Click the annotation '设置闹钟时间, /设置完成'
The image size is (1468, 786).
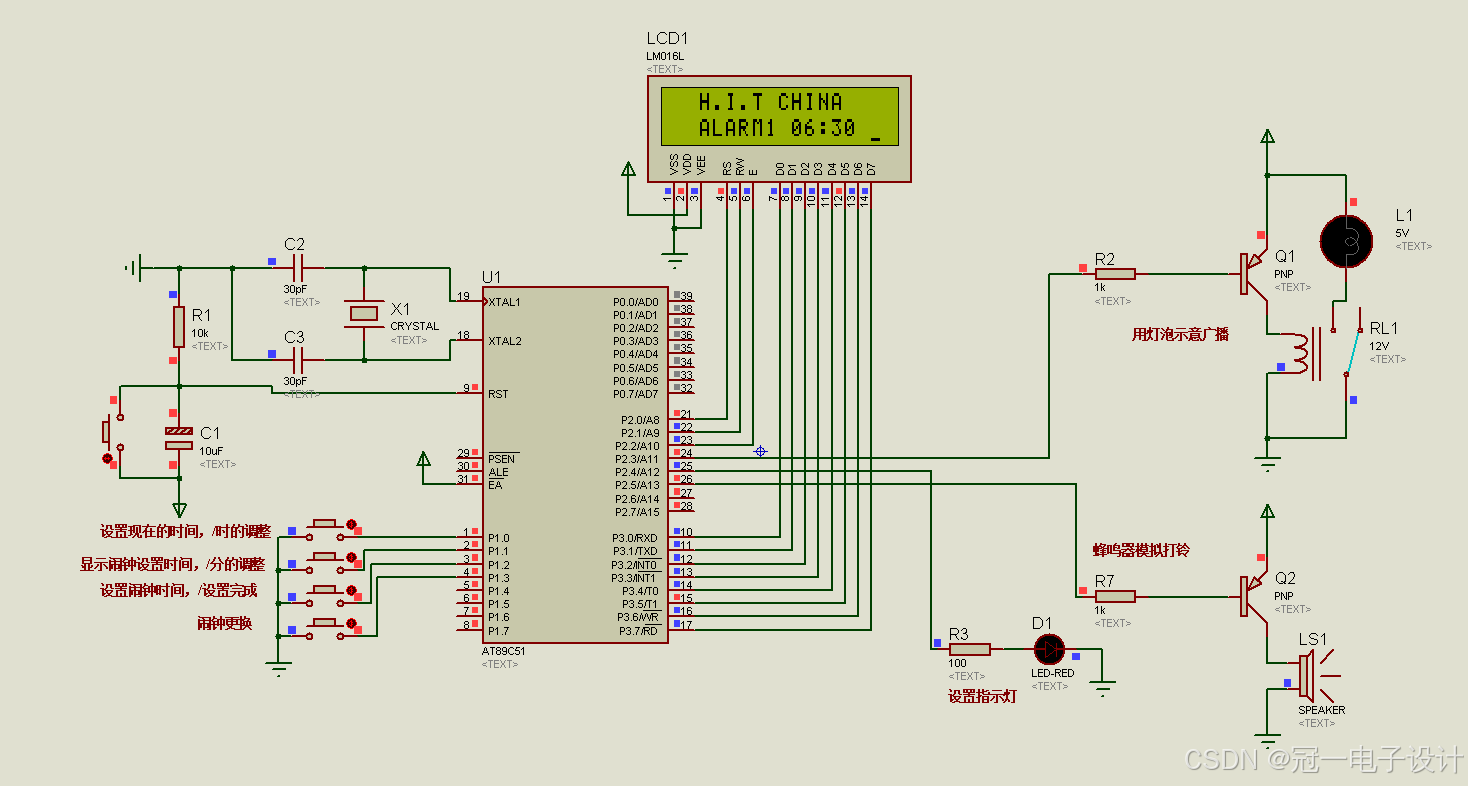click(x=178, y=590)
